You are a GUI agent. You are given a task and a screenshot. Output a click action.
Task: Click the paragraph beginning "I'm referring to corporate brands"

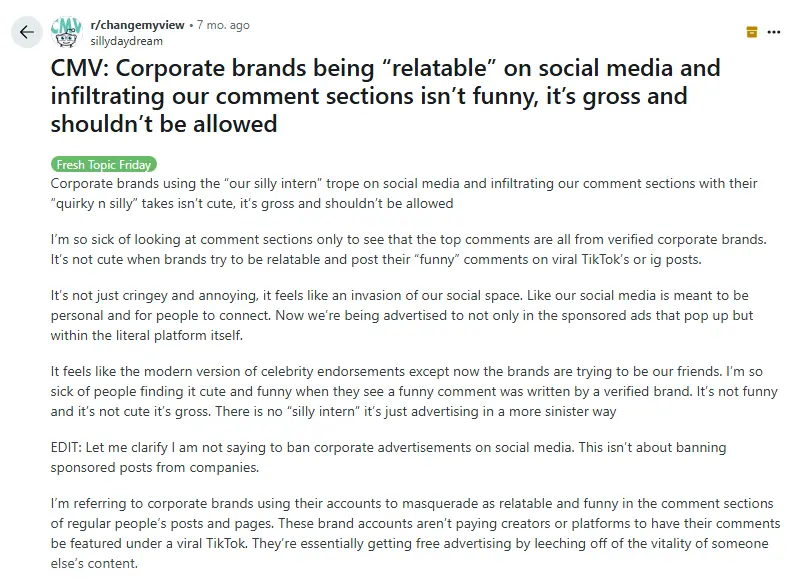[400, 533]
